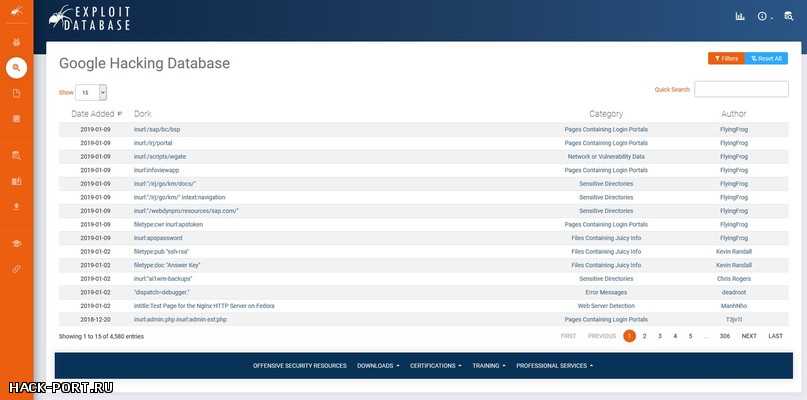Select the Google Hacking Database search icon
807x400 pixels.
(16, 67)
